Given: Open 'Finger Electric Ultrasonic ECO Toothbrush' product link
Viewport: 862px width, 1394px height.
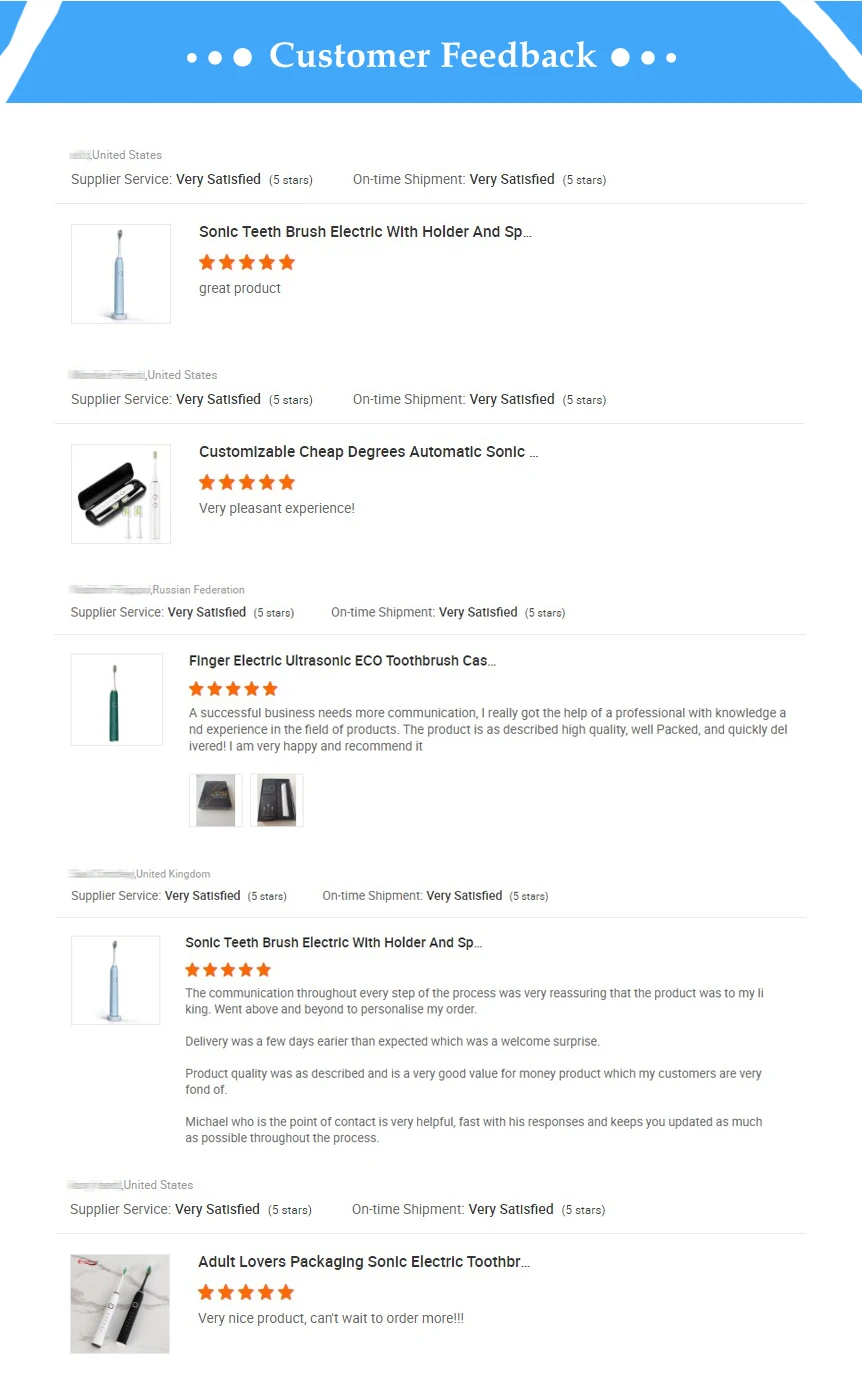Looking at the screenshot, I should coord(342,661).
